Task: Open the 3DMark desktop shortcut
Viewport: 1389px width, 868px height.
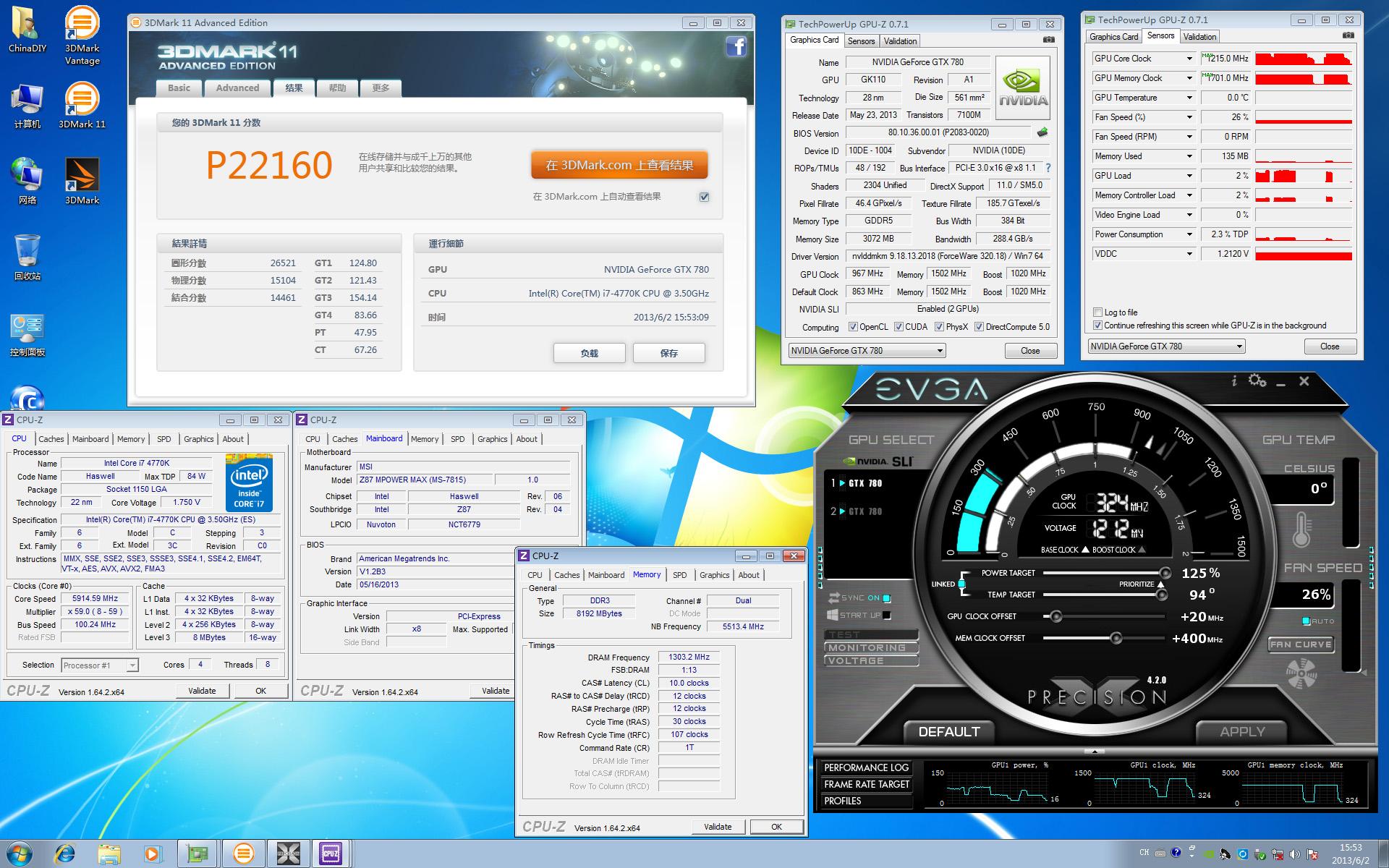Action: (x=82, y=182)
